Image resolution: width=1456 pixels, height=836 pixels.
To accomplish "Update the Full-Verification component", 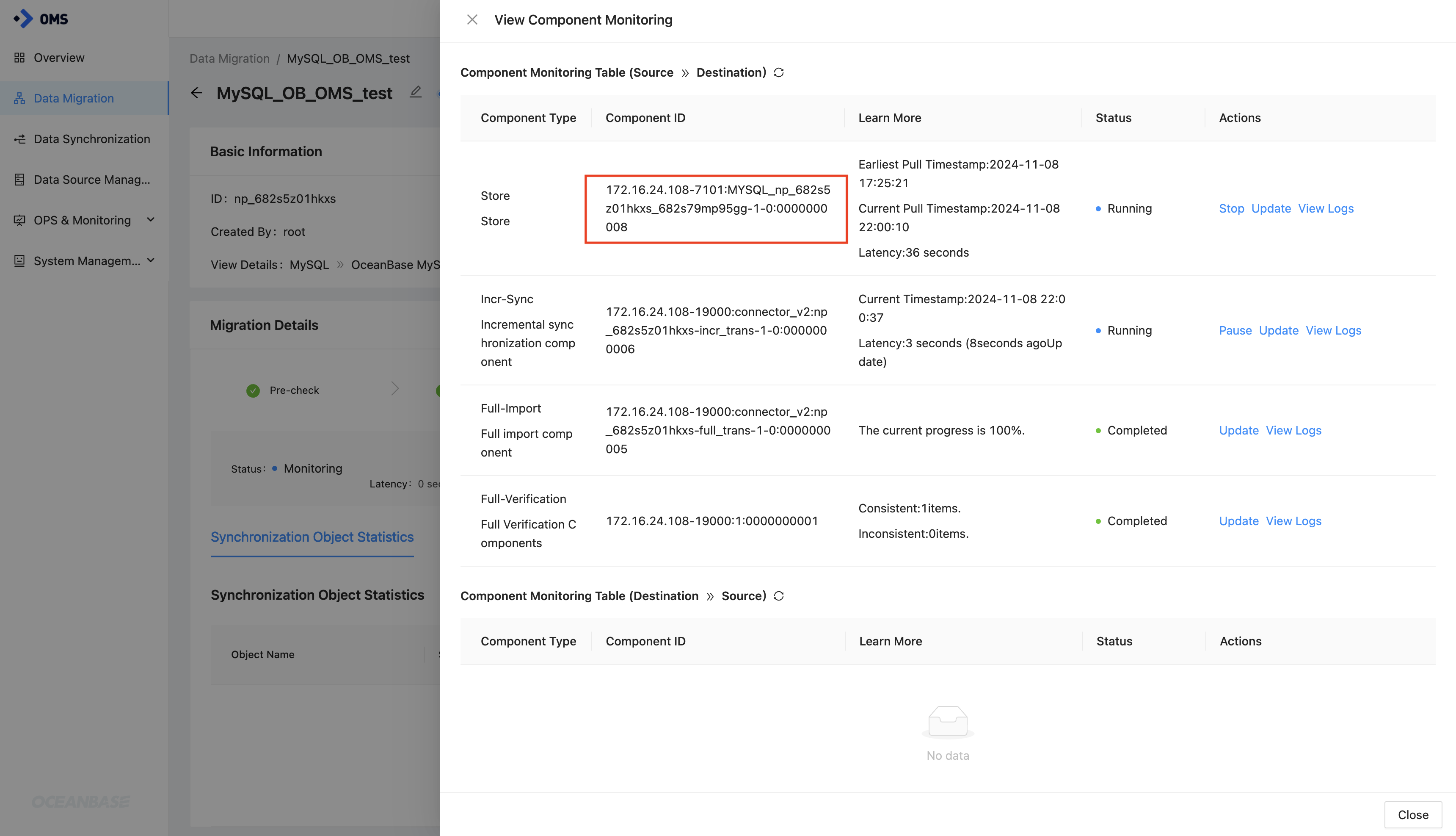I will (1238, 521).
